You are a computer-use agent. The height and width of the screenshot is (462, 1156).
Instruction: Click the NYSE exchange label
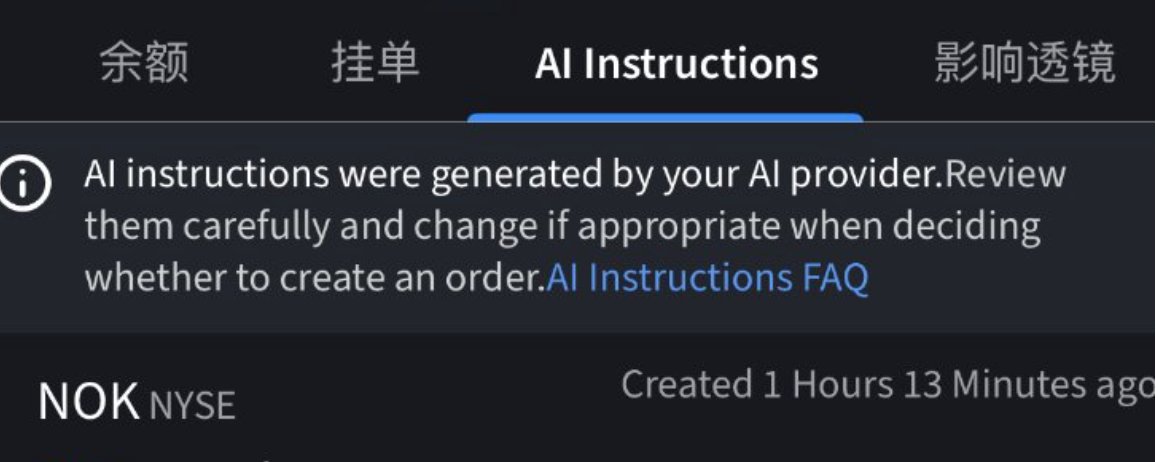tap(192, 406)
